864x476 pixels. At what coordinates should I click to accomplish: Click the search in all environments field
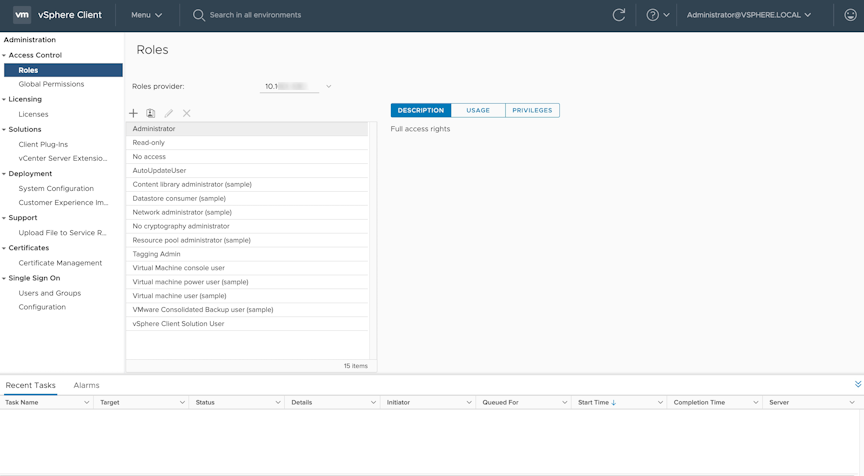click(255, 15)
